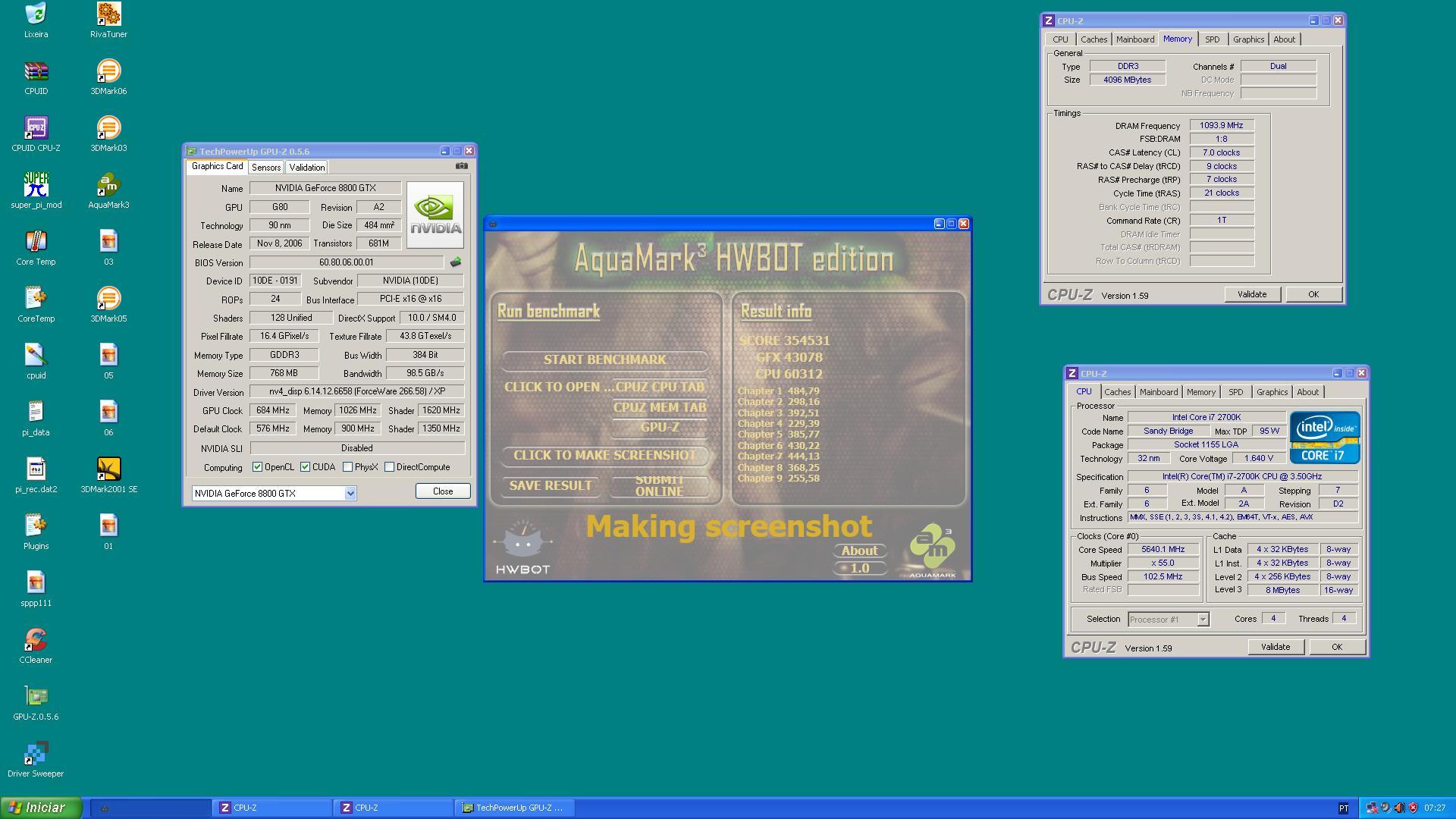Screen dimensions: 1456x819
Task: Toggle PhysX checkbox in GPU-Z
Action: pyautogui.click(x=347, y=467)
